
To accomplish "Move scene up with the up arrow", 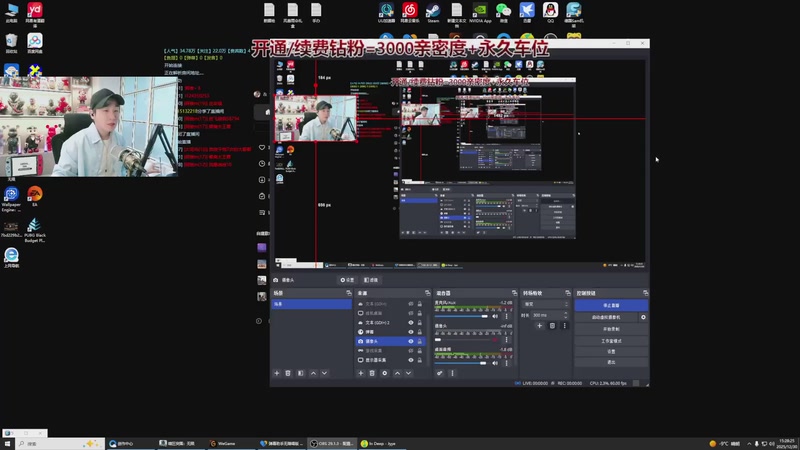I will point(313,373).
